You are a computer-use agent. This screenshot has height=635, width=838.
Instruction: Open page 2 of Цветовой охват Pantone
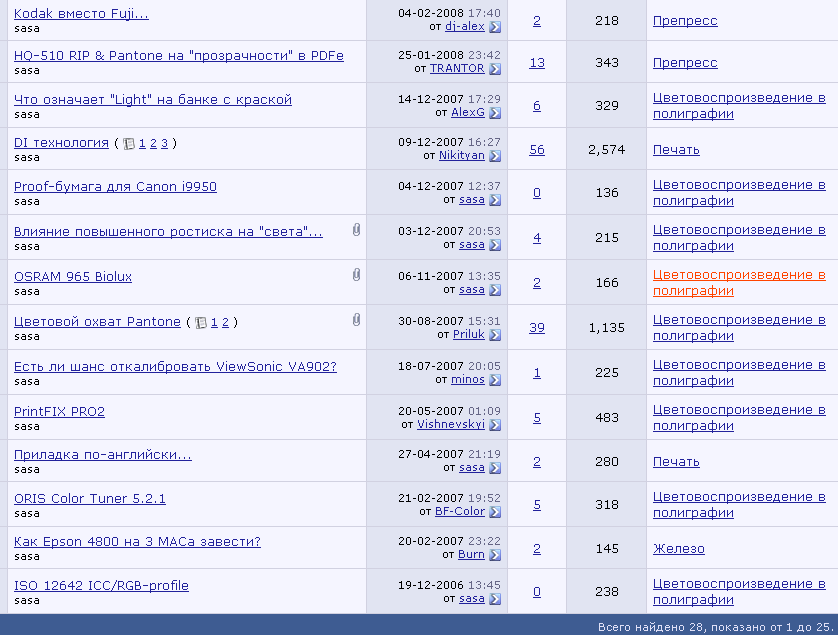226,322
